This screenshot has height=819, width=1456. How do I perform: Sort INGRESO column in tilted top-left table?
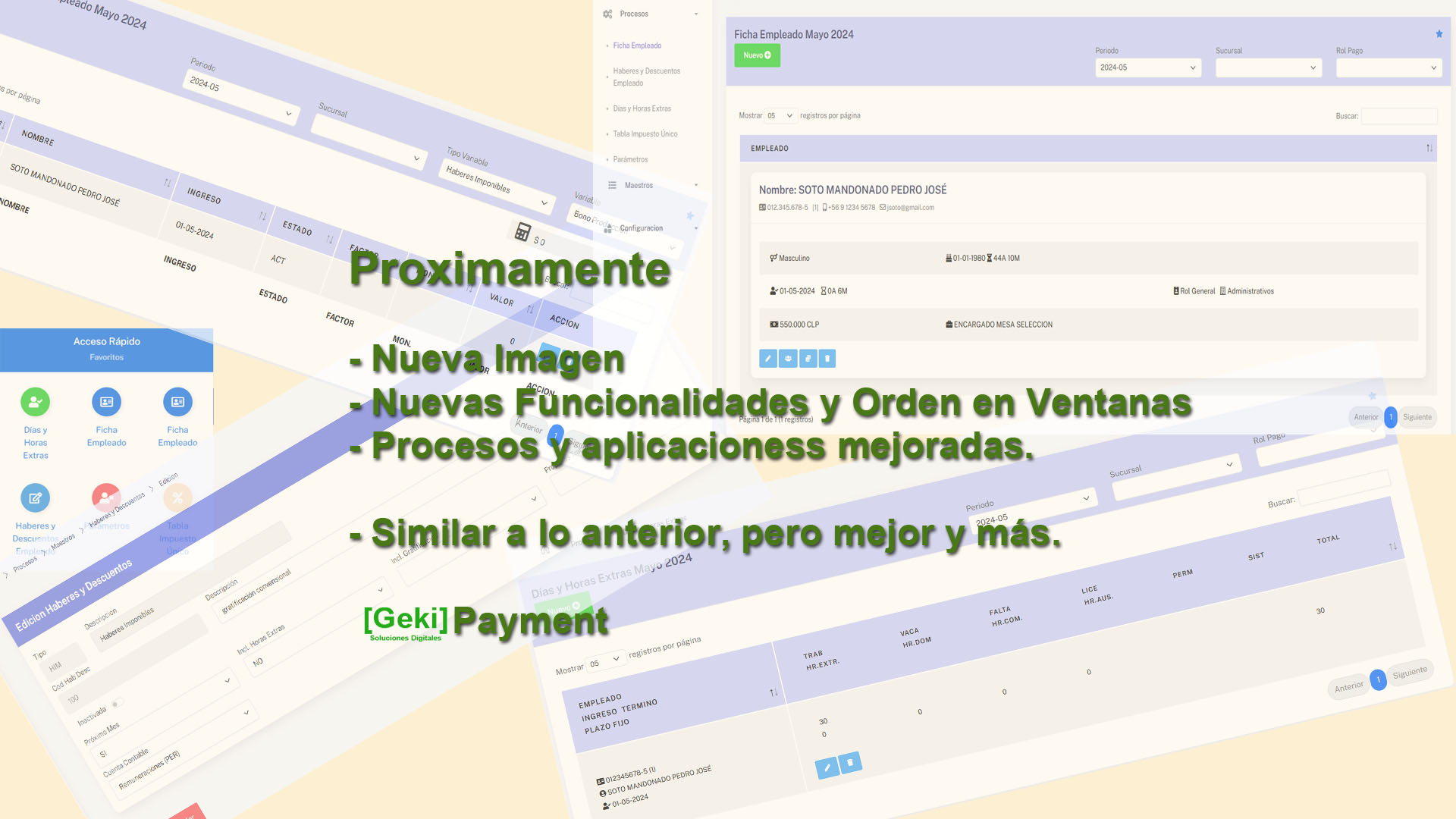(262, 216)
